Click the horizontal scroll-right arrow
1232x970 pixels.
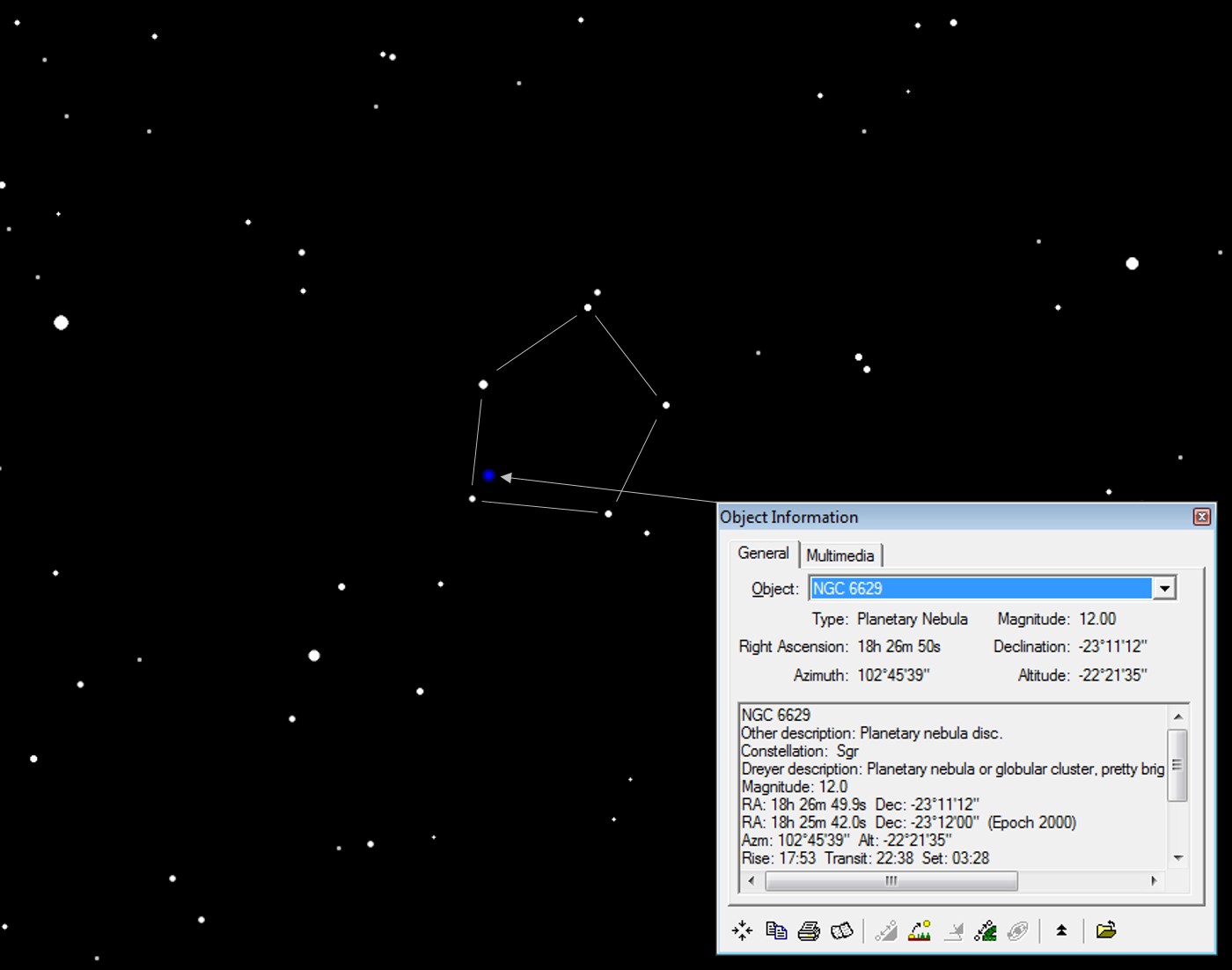1154,880
